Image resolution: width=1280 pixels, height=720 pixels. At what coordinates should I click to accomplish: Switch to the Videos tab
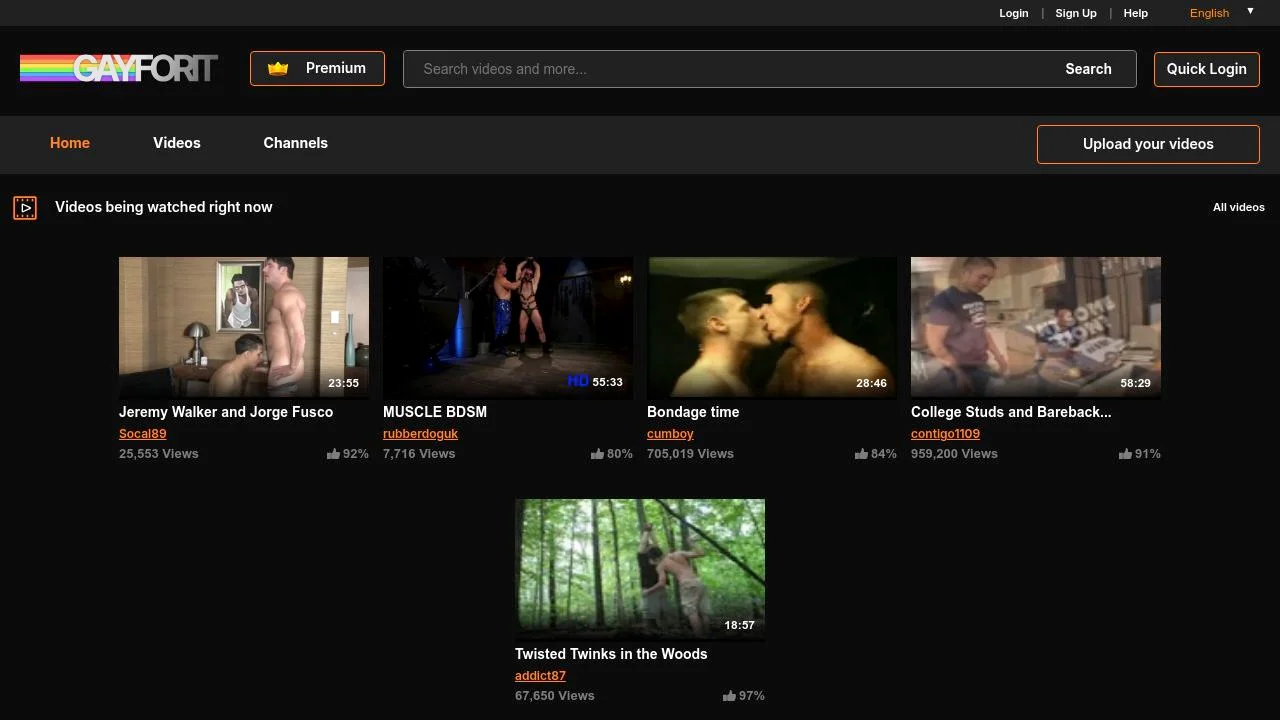[176, 143]
